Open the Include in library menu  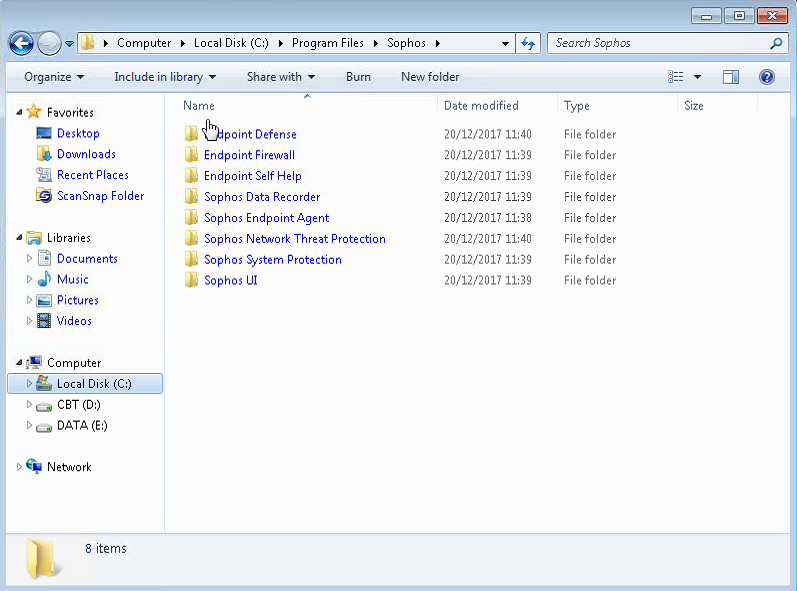pos(165,77)
